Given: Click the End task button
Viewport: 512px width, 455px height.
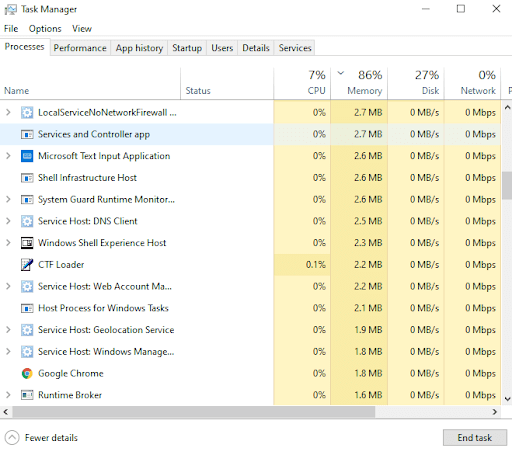Looking at the screenshot, I should pos(475,438).
